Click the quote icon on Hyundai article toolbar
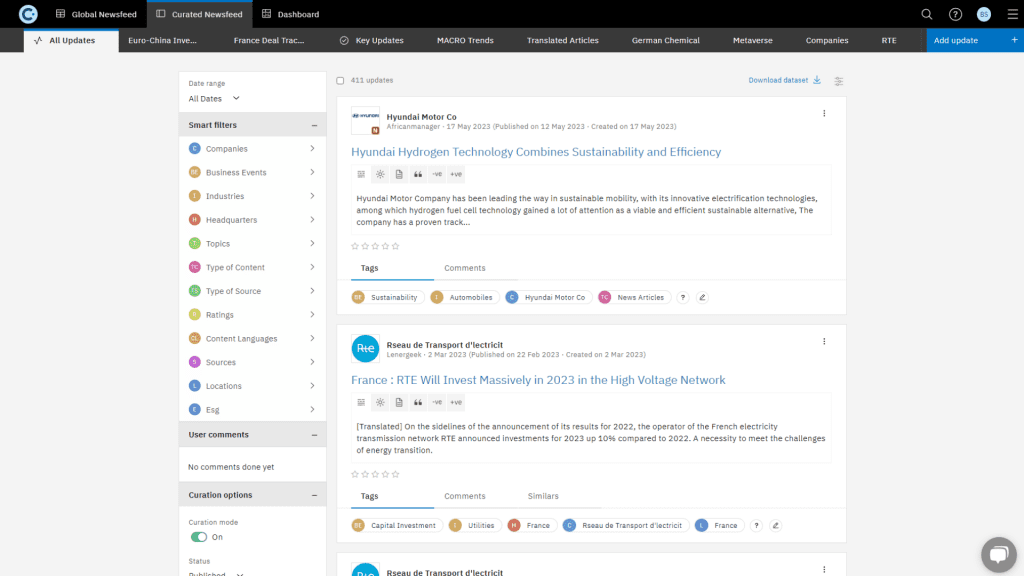This screenshot has width=1024, height=576. click(x=418, y=174)
